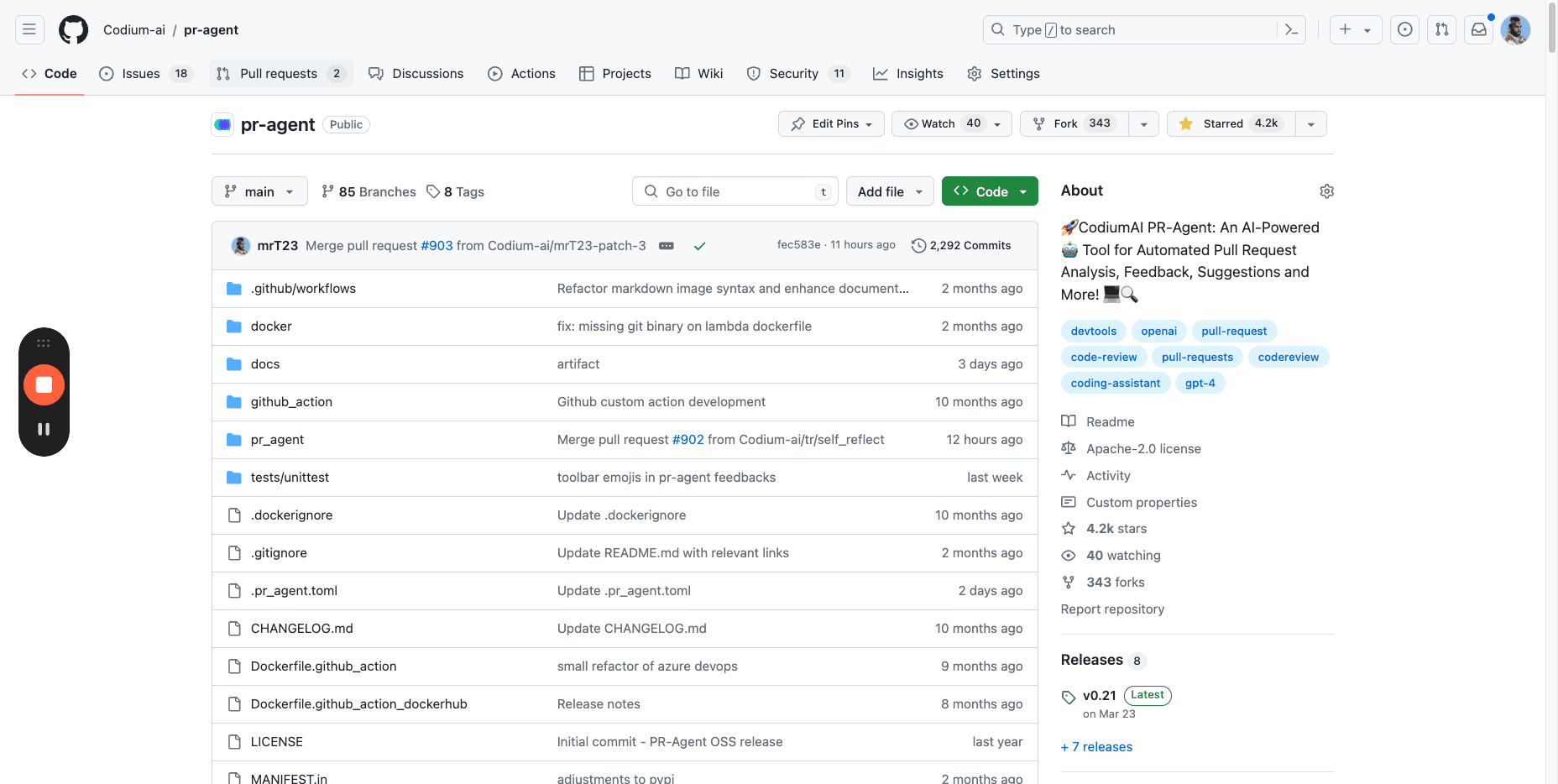Click mrT23's avatar in commit row
Viewport: 1558px width, 784px height.
(241, 245)
